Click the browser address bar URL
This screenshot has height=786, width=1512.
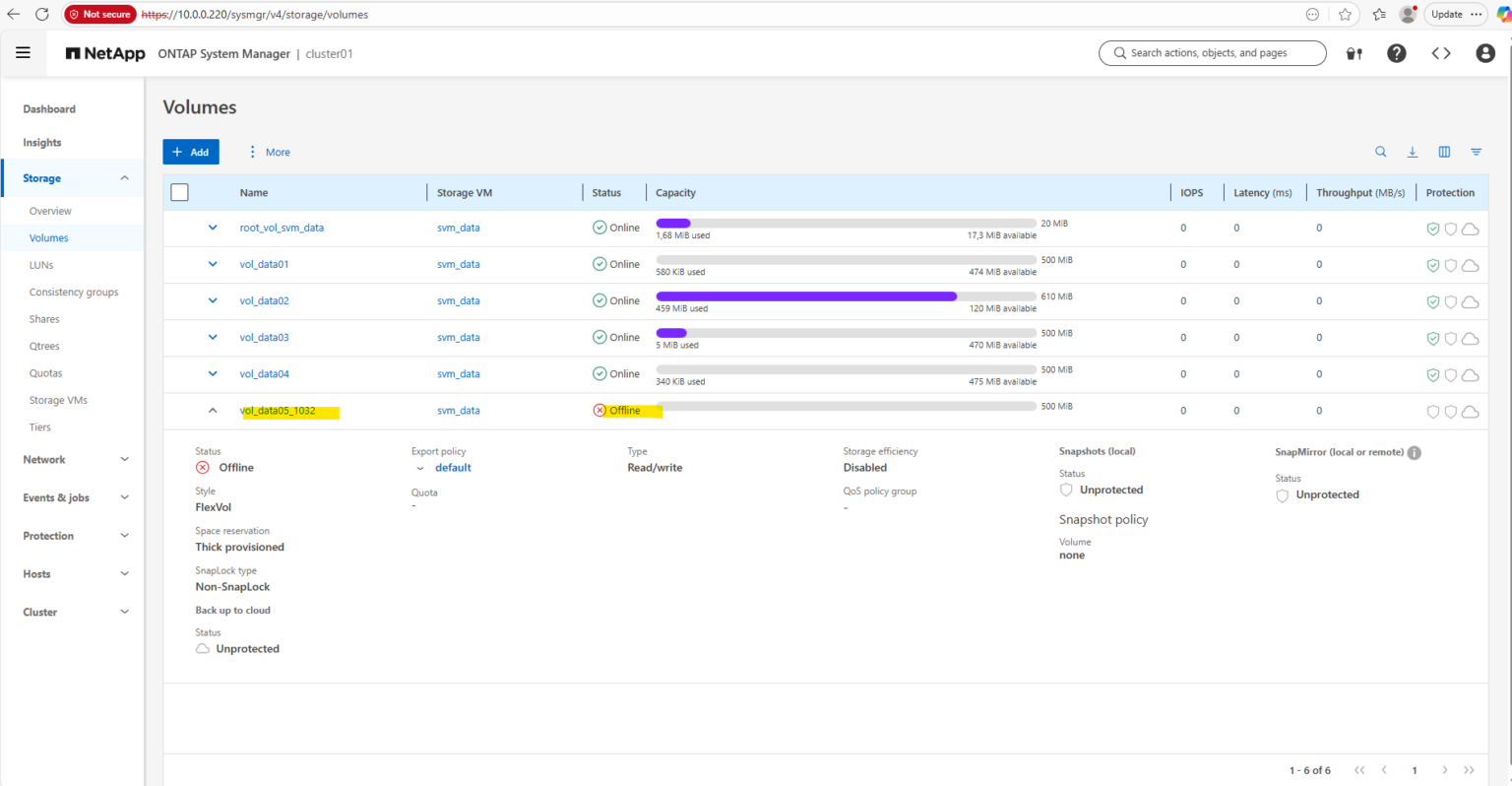[256, 14]
